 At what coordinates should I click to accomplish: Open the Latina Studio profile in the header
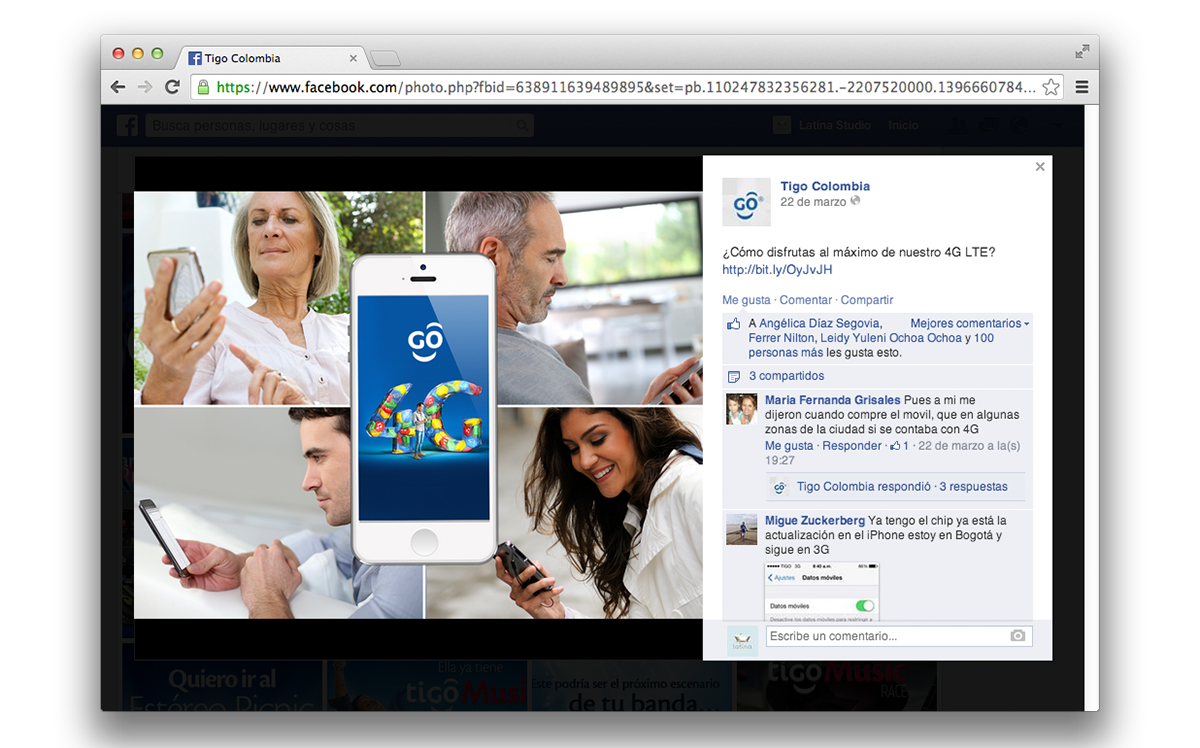[x=822, y=125]
